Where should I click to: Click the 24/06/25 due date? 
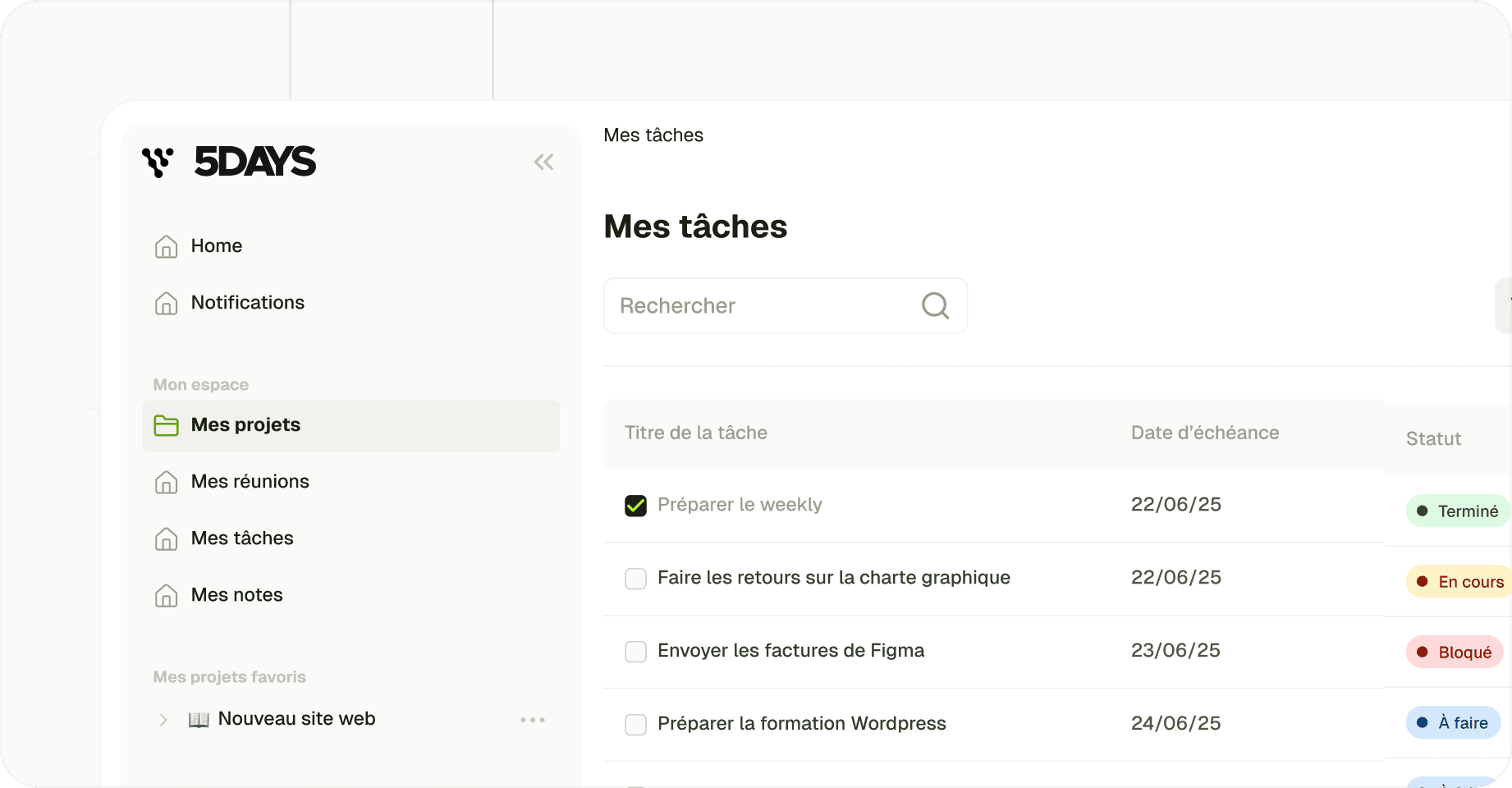(x=1176, y=724)
